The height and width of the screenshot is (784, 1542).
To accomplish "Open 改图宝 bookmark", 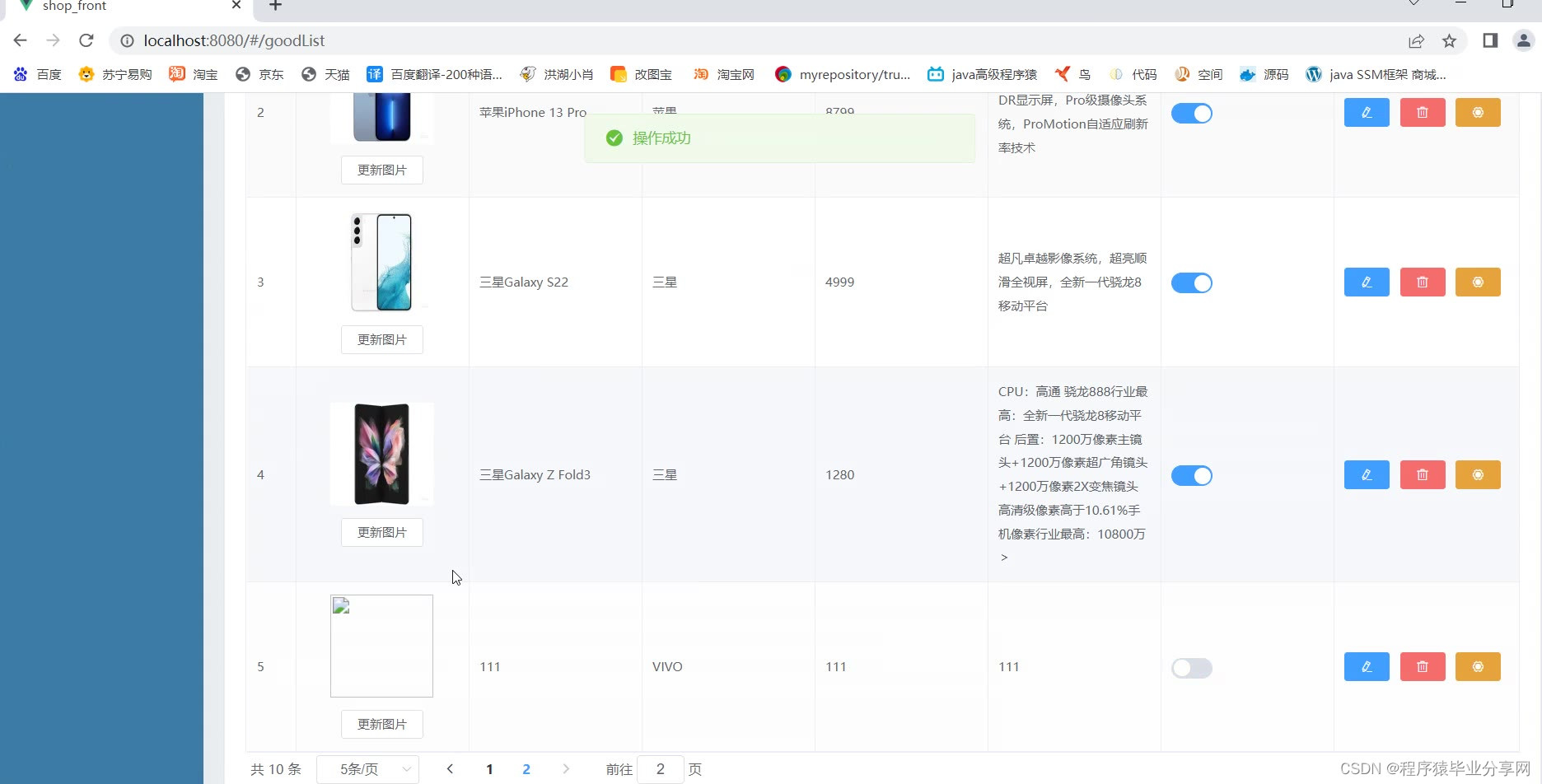I will pos(642,74).
